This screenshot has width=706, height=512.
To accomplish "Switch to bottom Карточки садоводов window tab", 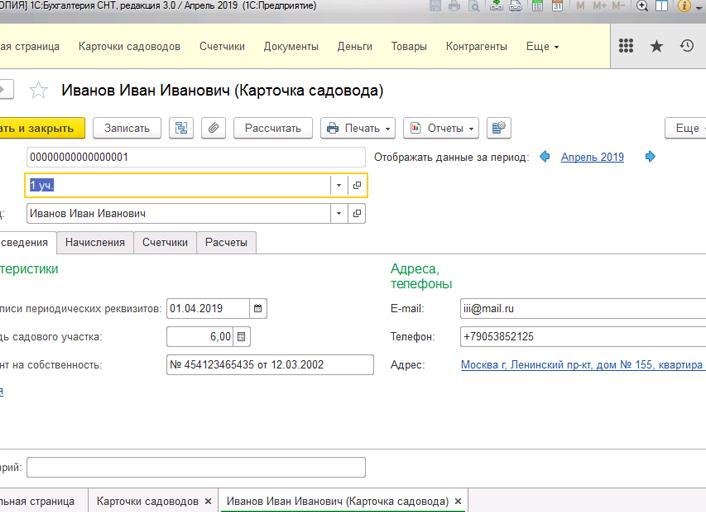I will [x=147, y=501].
